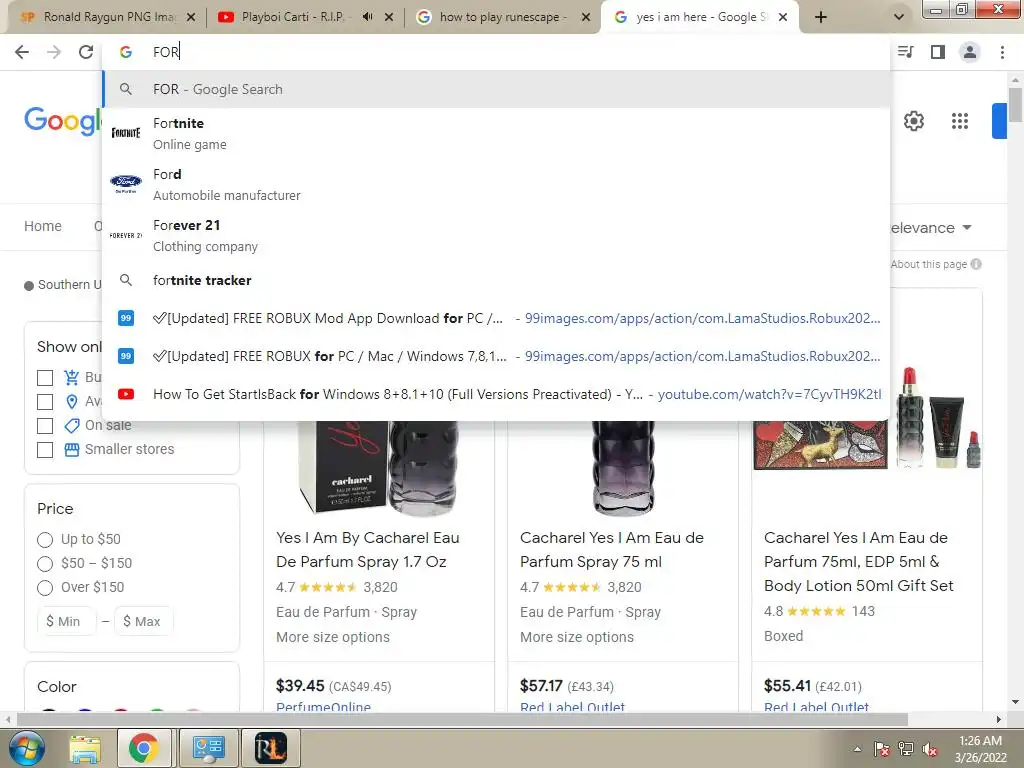The height and width of the screenshot is (768, 1024).
Task: Select the Up to $50 price option
Action: point(45,539)
